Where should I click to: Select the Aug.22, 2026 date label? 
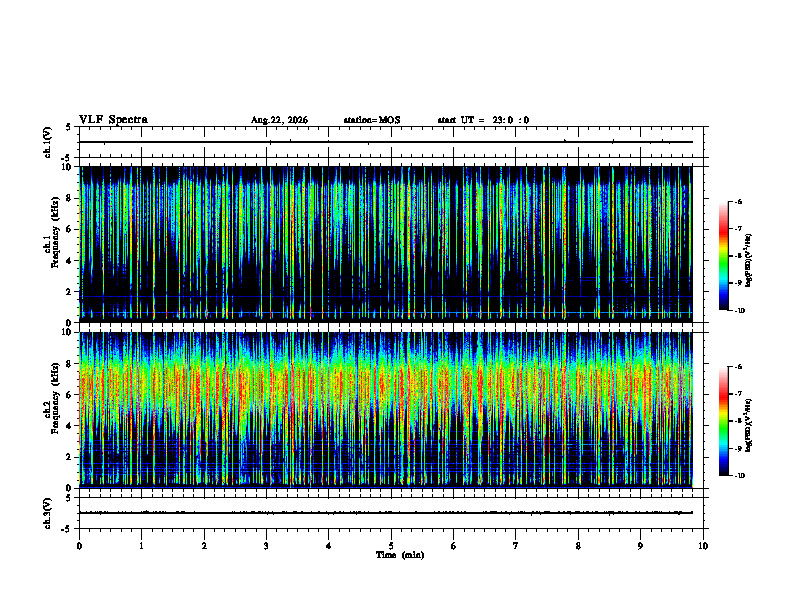279,120
